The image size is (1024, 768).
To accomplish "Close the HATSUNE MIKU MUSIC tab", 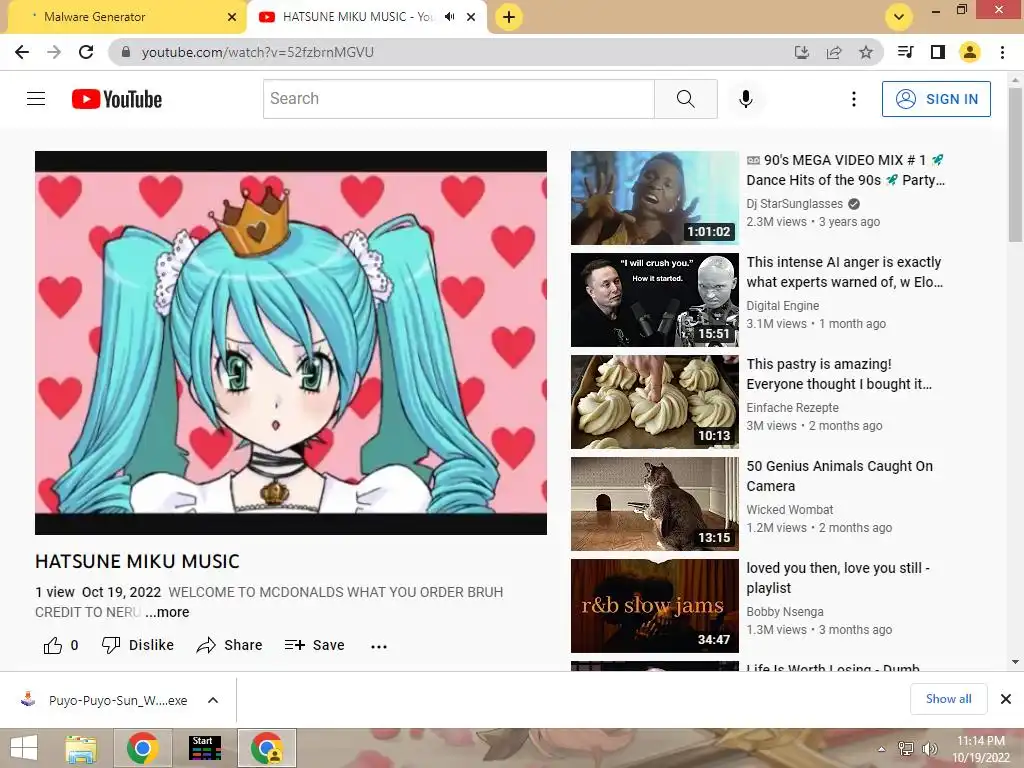I will 471,17.
